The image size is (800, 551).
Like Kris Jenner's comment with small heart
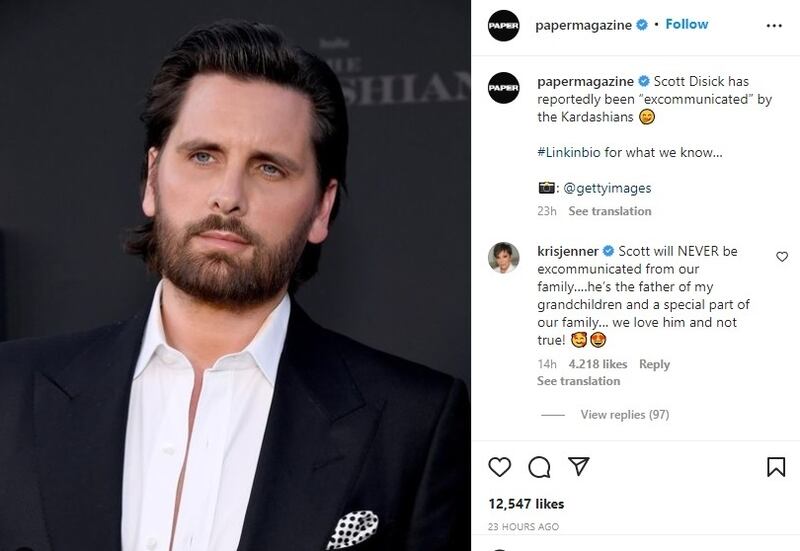[782, 257]
